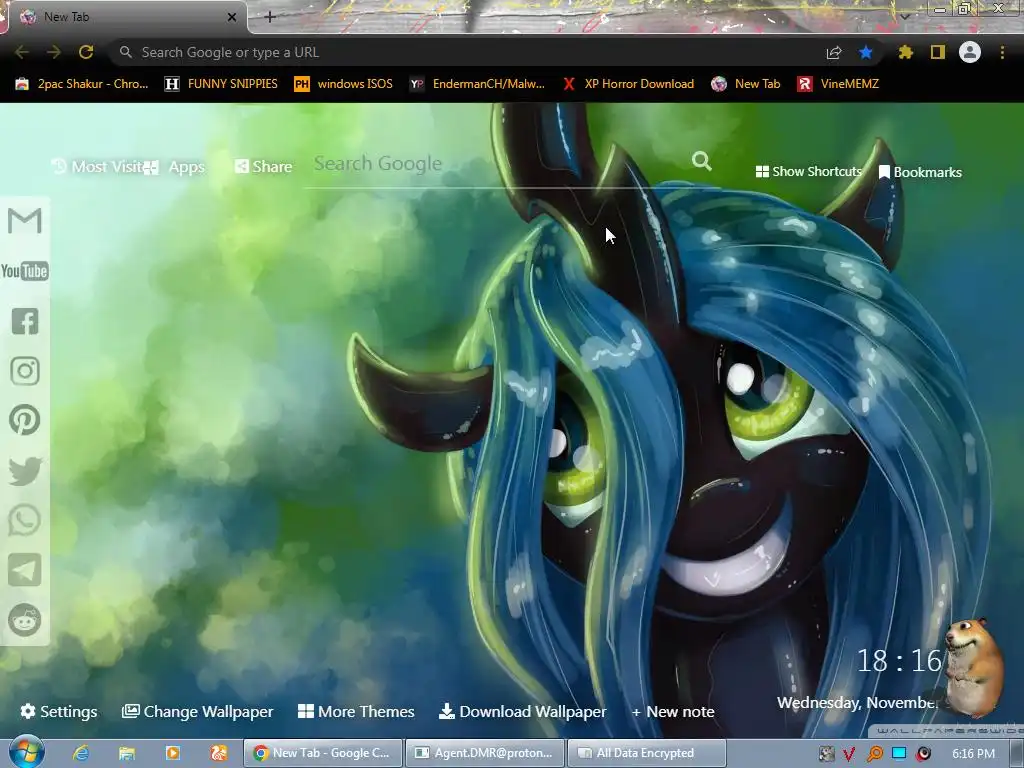The width and height of the screenshot is (1024, 768).
Task: Click the browser forward arrow
Action: [x=54, y=52]
